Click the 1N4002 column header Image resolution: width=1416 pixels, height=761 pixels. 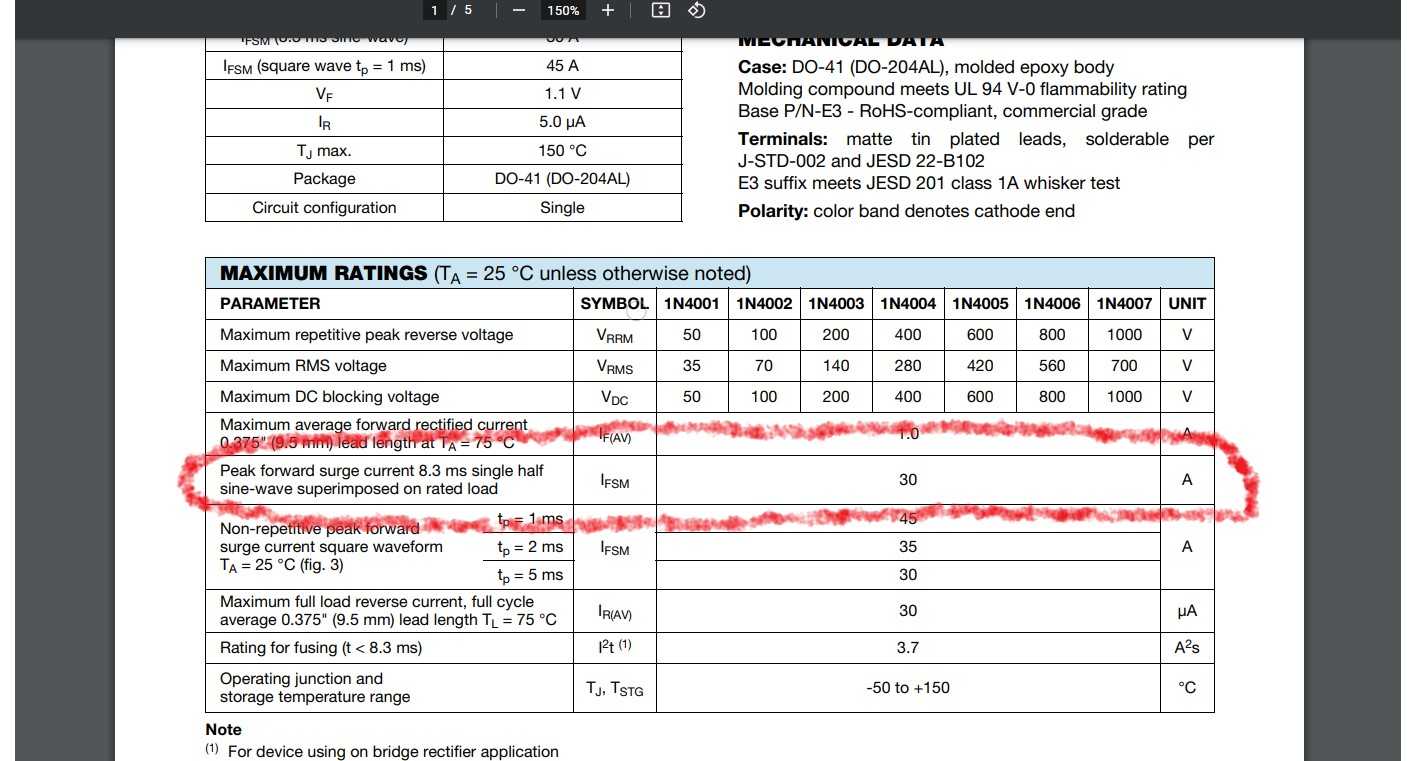(764, 303)
